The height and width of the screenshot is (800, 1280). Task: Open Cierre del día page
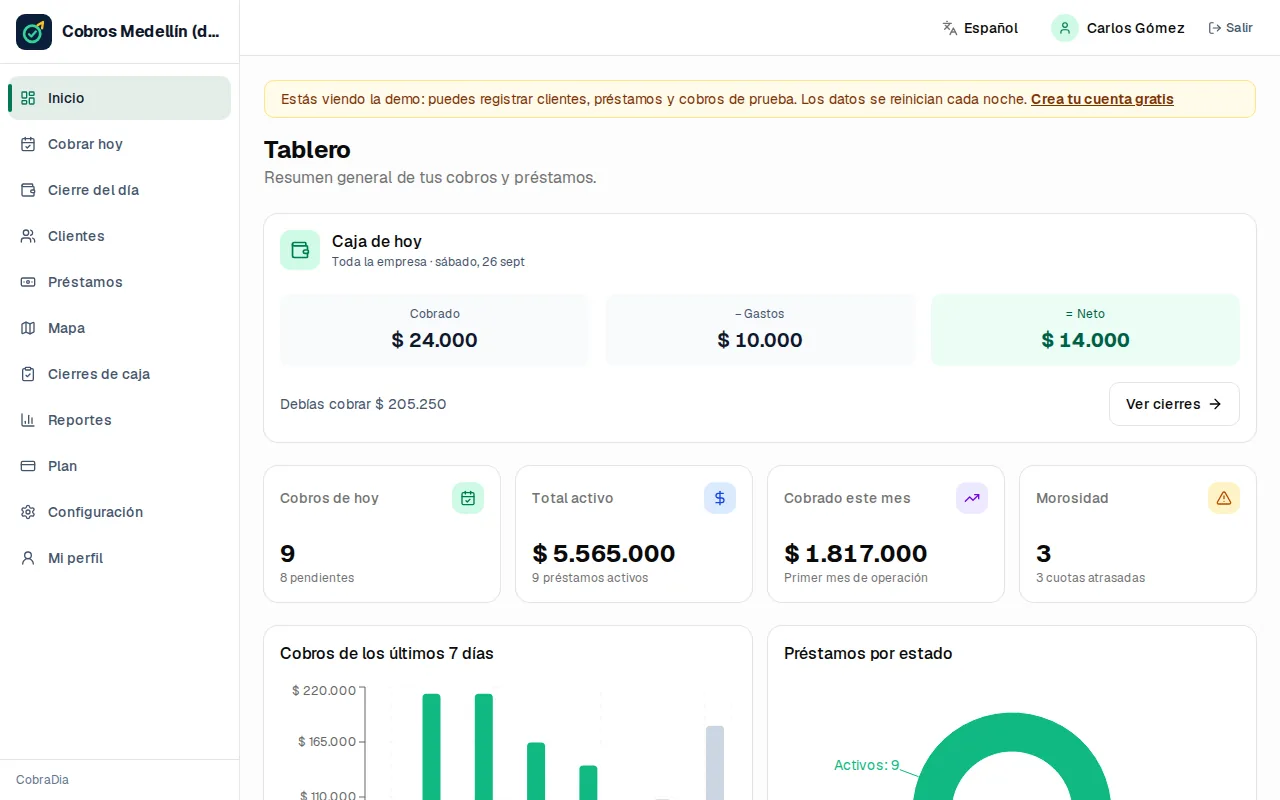click(120, 190)
